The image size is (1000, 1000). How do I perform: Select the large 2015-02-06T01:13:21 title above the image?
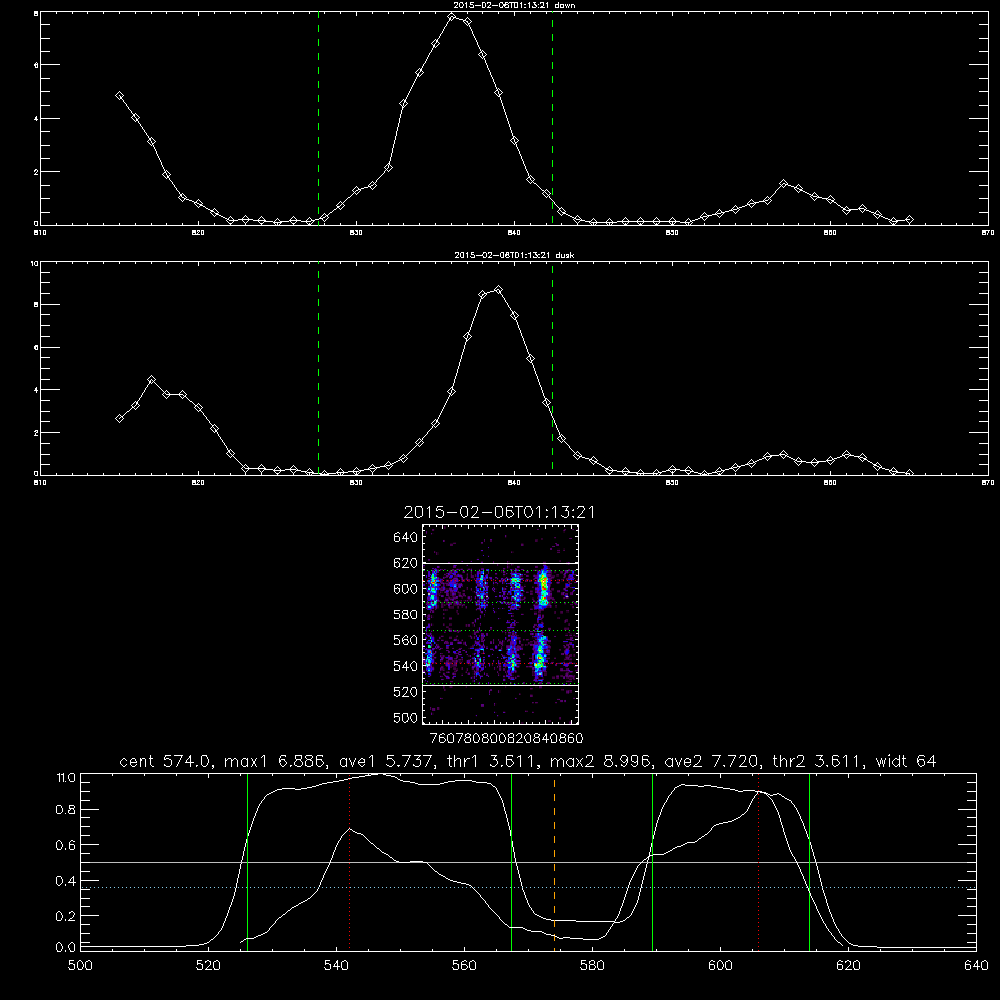point(499,512)
